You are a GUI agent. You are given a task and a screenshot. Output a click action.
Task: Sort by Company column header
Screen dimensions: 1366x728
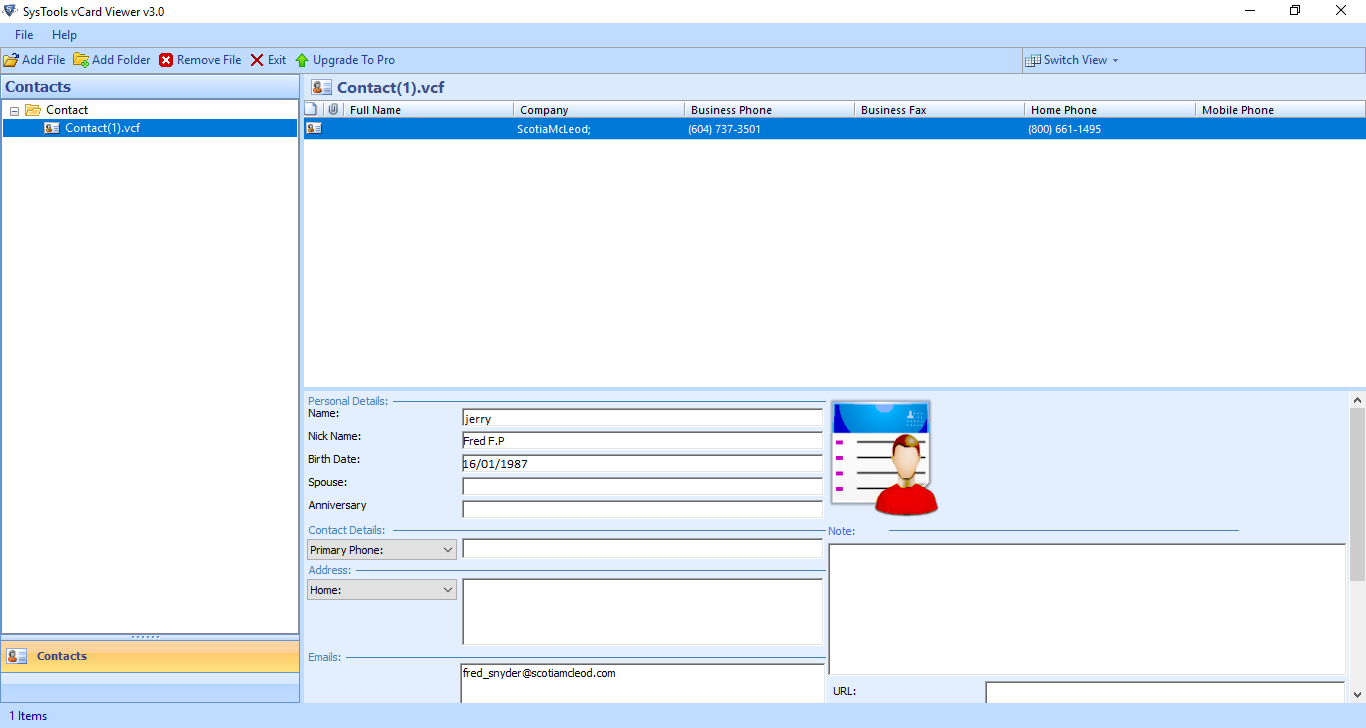[x=599, y=110]
